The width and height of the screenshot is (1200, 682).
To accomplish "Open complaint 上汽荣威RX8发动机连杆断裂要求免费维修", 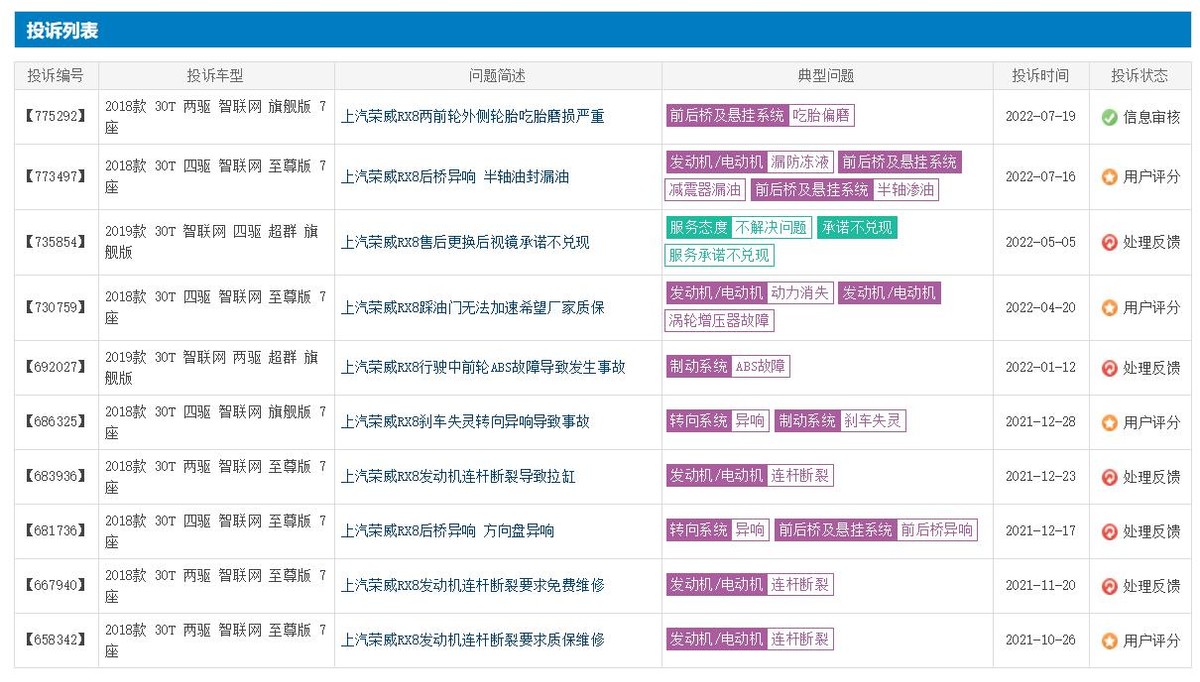I will [x=473, y=586].
